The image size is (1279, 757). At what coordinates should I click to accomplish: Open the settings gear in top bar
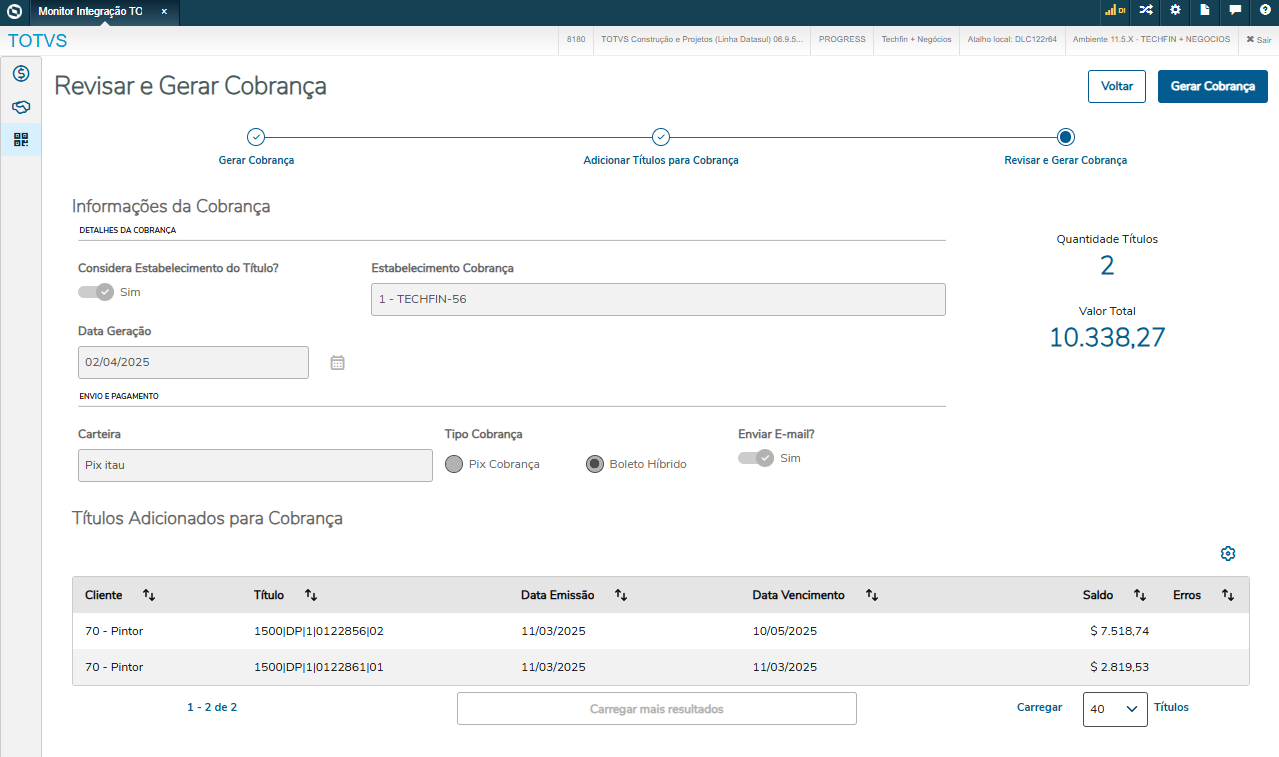click(1176, 10)
